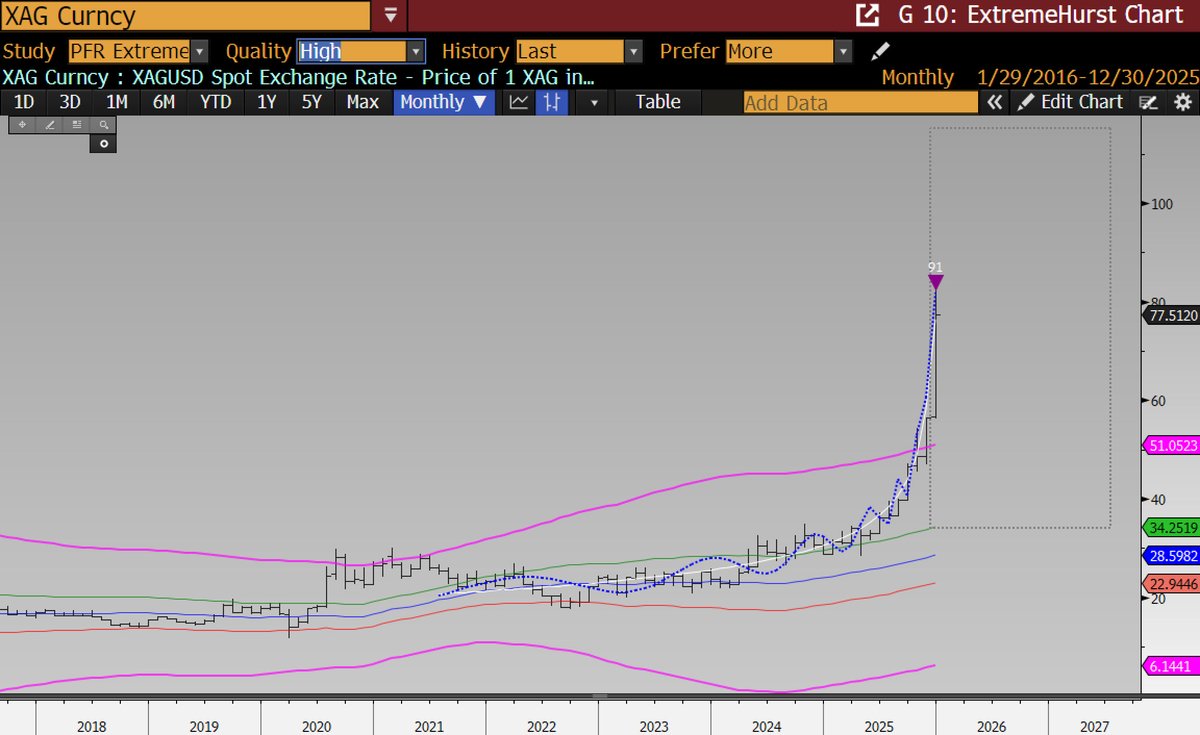Open the chart settings gear icon
This screenshot has width=1200, height=735.
coord(1183,101)
